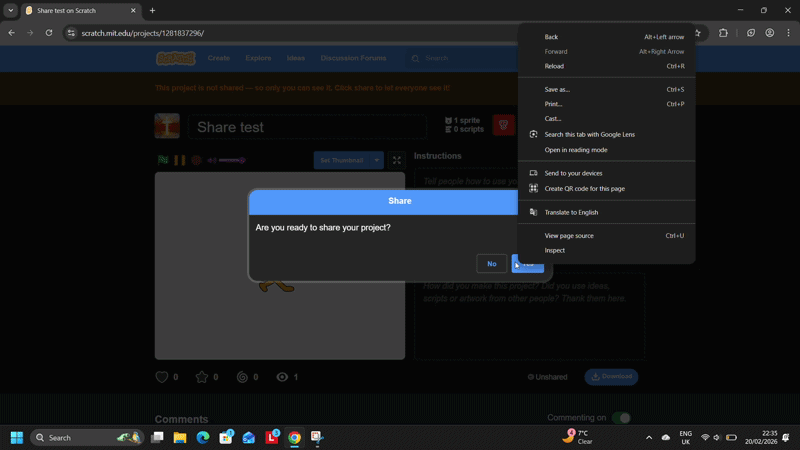Click the eye views icon
This screenshot has height=450, width=800.
[282, 377]
